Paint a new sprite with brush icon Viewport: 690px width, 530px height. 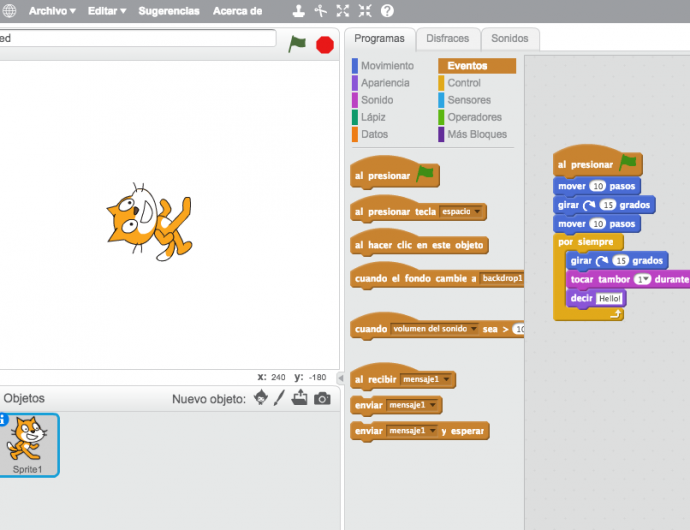[280, 398]
